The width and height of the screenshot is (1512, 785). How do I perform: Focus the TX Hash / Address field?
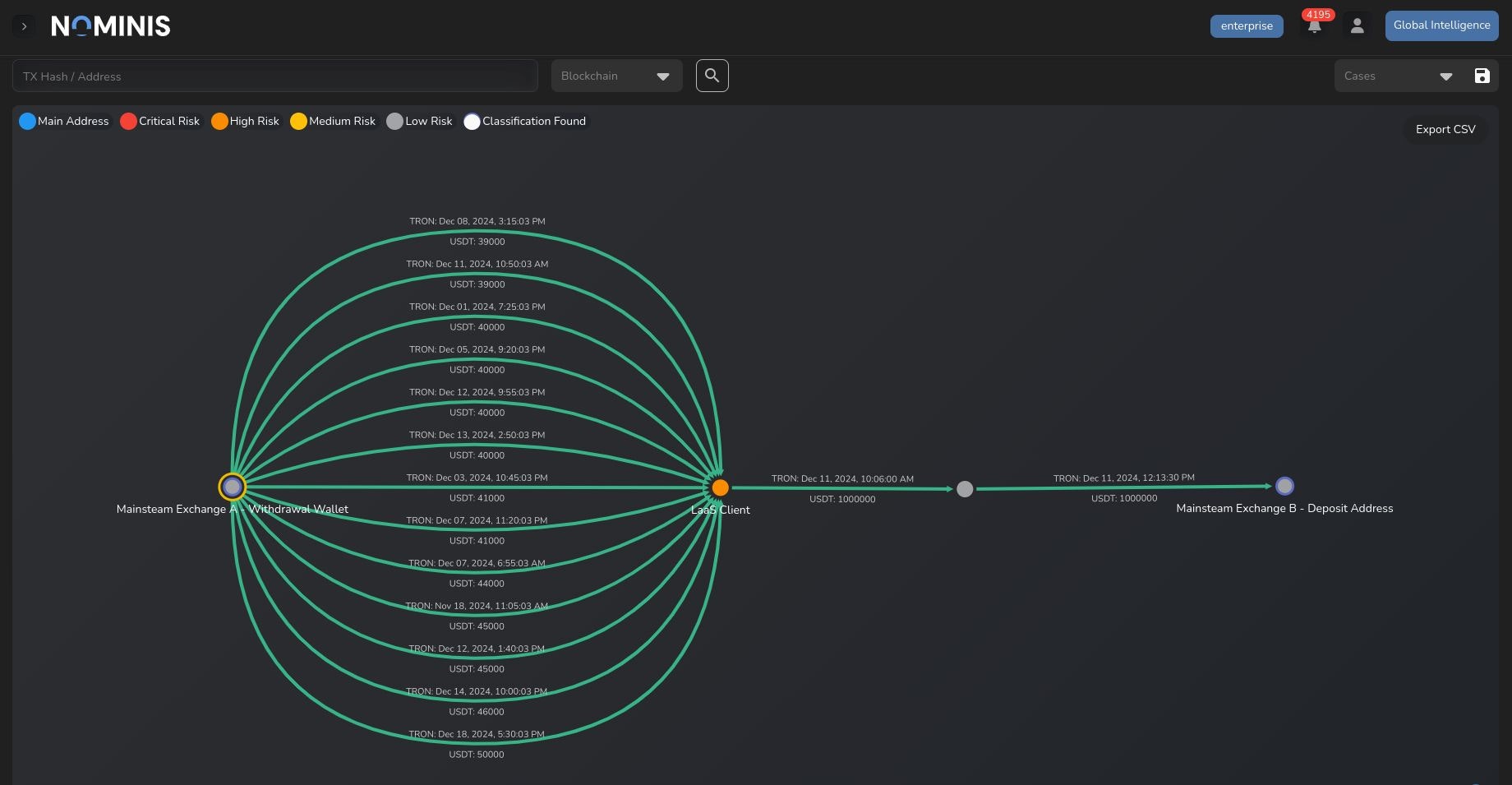point(275,76)
